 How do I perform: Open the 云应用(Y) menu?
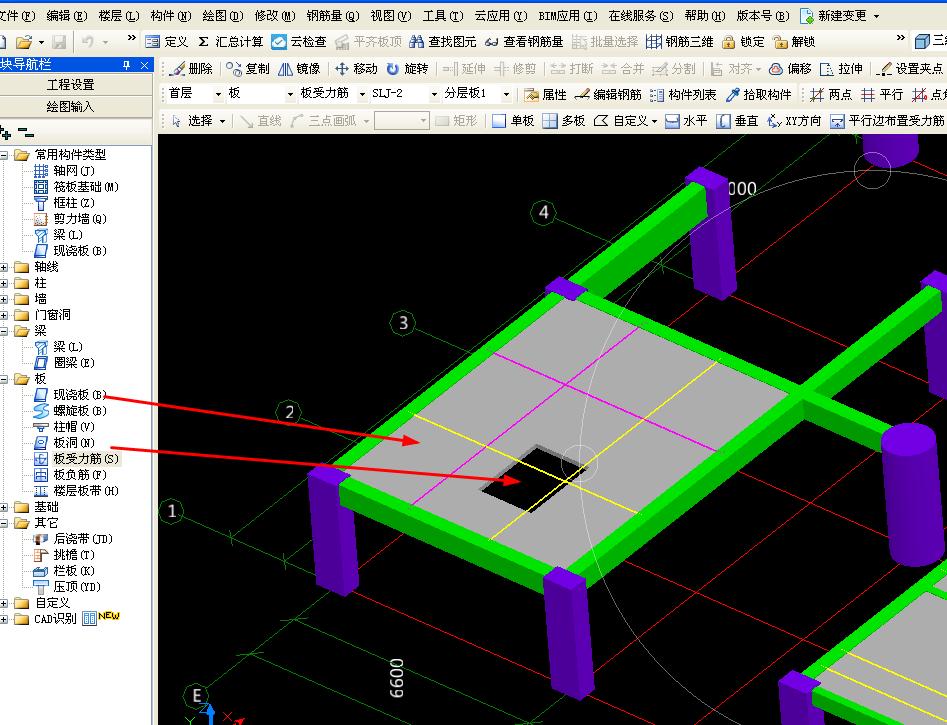pyautogui.click(x=501, y=16)
